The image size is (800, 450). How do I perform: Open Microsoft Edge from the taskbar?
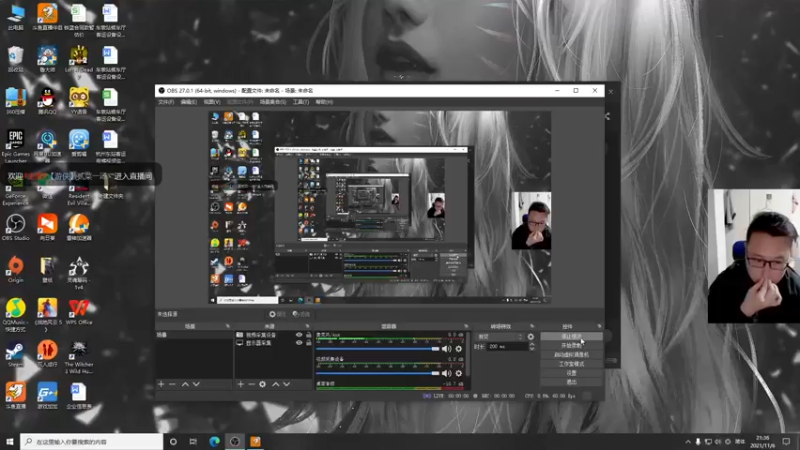coord(214,441)
